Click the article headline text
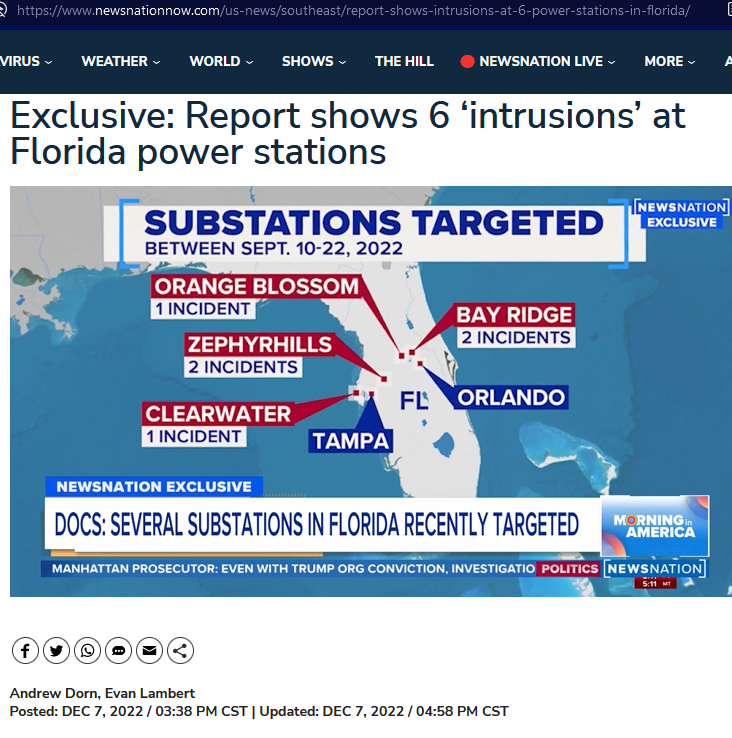This screenshot has width=732, height=738. [x=347, y=134]
